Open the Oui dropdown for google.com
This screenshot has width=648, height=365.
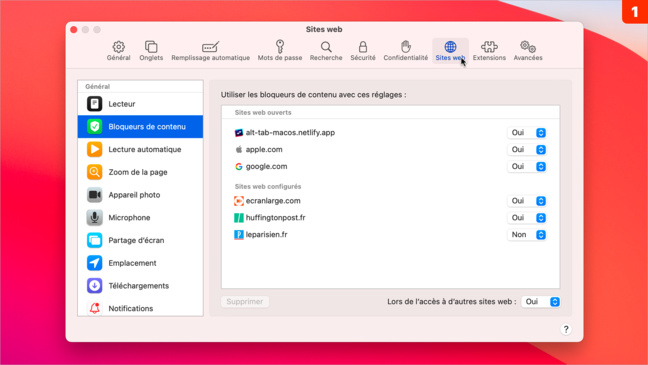(527, 167)
